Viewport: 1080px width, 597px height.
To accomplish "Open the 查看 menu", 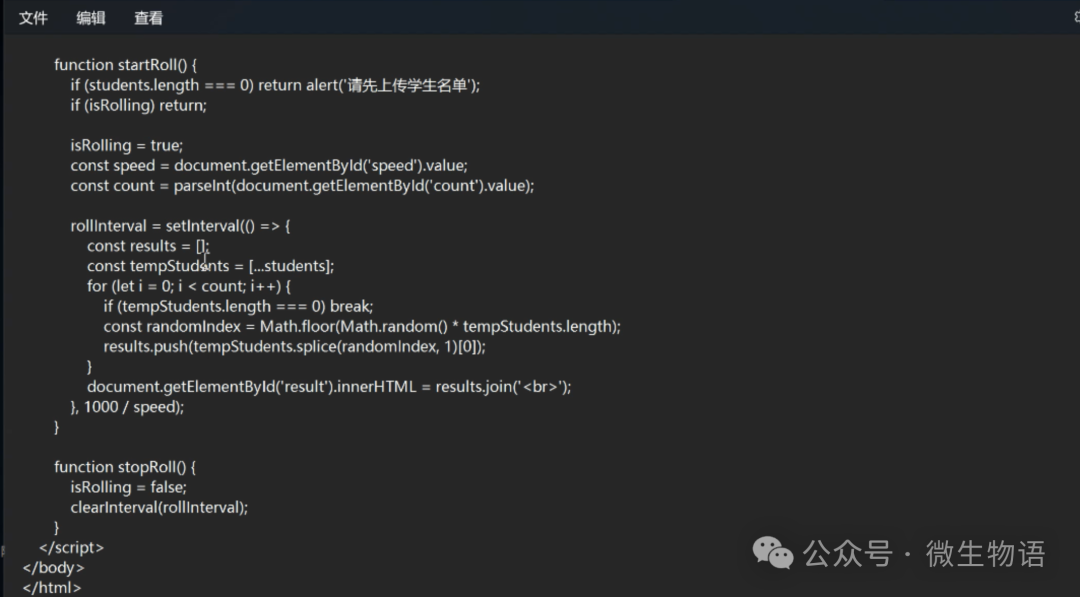I will point(148,18).
